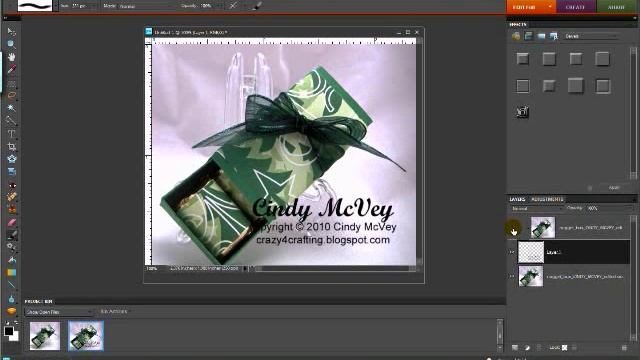Select the Paint Bucket tool
Viewport: 640px width, 360px height.
[x=11, y=260]
